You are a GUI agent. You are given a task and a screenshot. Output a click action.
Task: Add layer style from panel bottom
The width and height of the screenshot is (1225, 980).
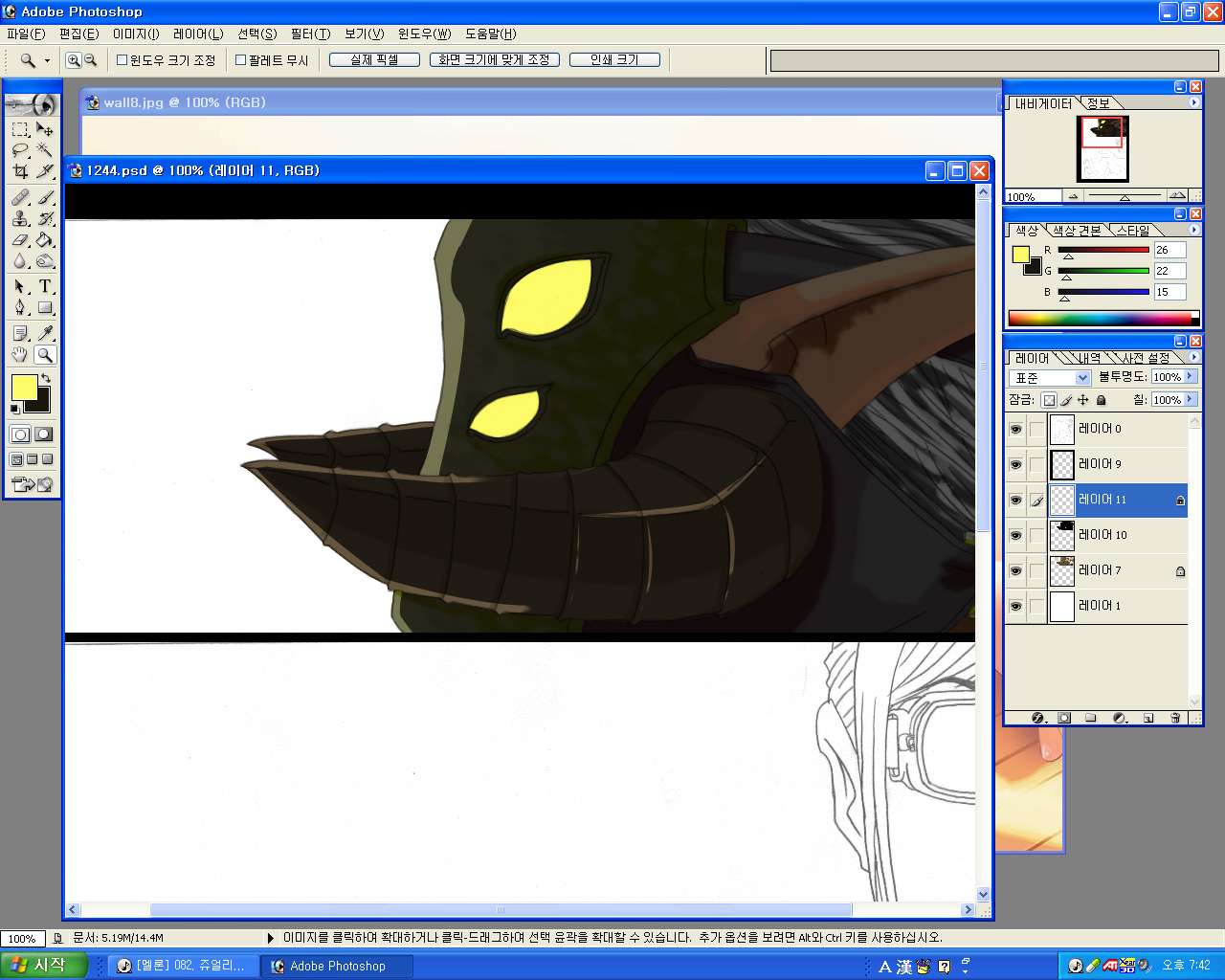(x=1038, y=718)
